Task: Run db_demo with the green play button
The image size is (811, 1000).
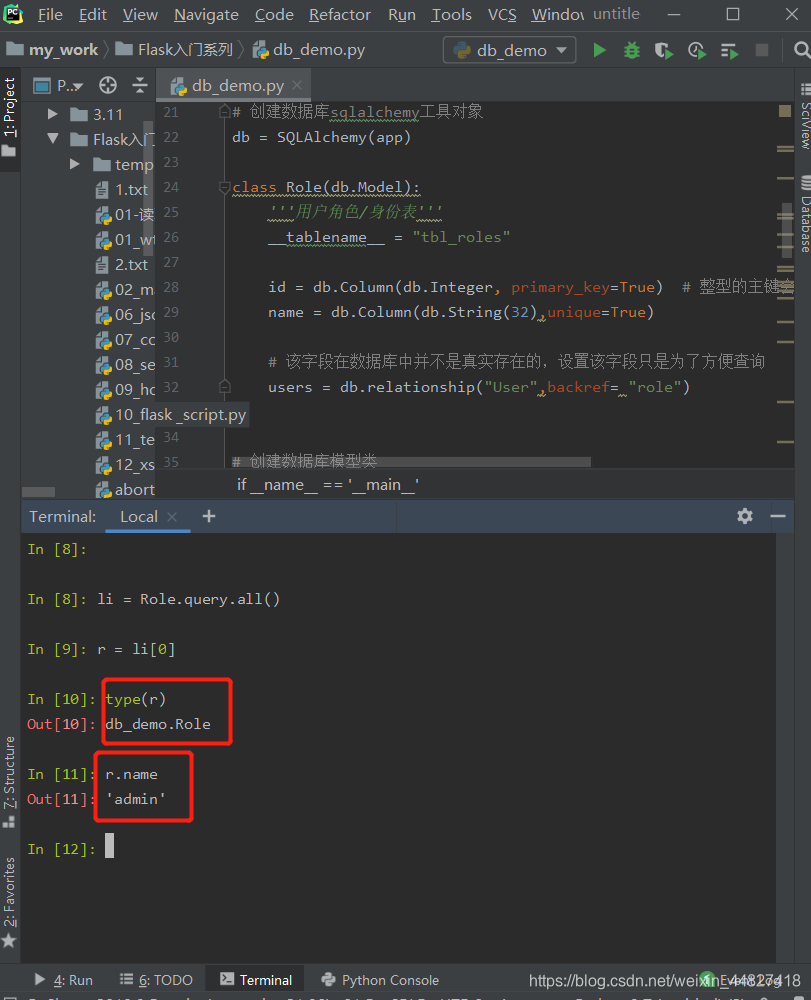Action: click(599, 50)
